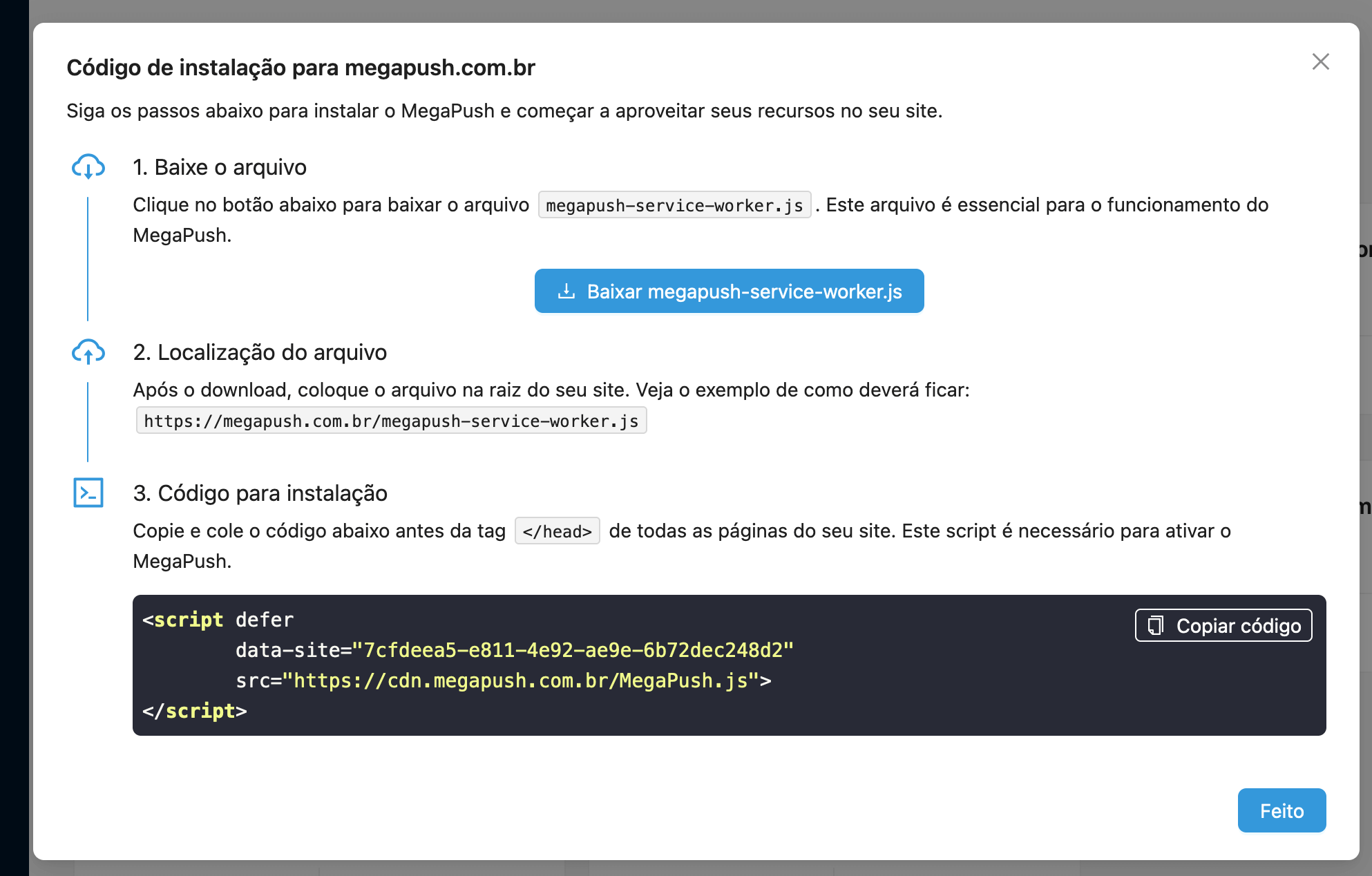Click the X icon to close the dialog
The image size is (1372, 876).
(x=1320, y=61)
